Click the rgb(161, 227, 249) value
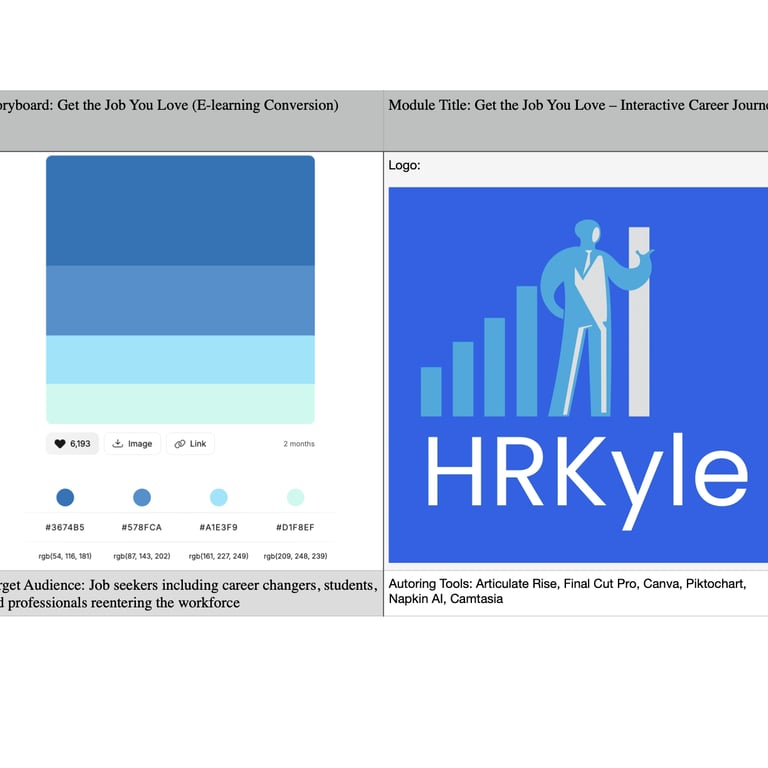The image size is (768, 768). pos(218,556)
